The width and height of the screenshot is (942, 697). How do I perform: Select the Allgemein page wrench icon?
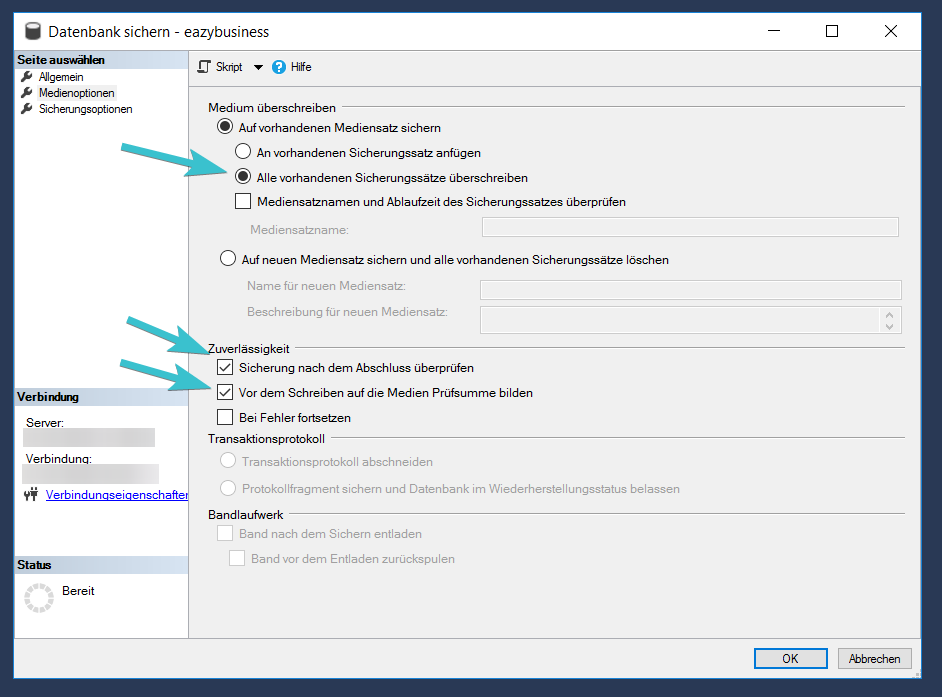(x=27, y=77)
